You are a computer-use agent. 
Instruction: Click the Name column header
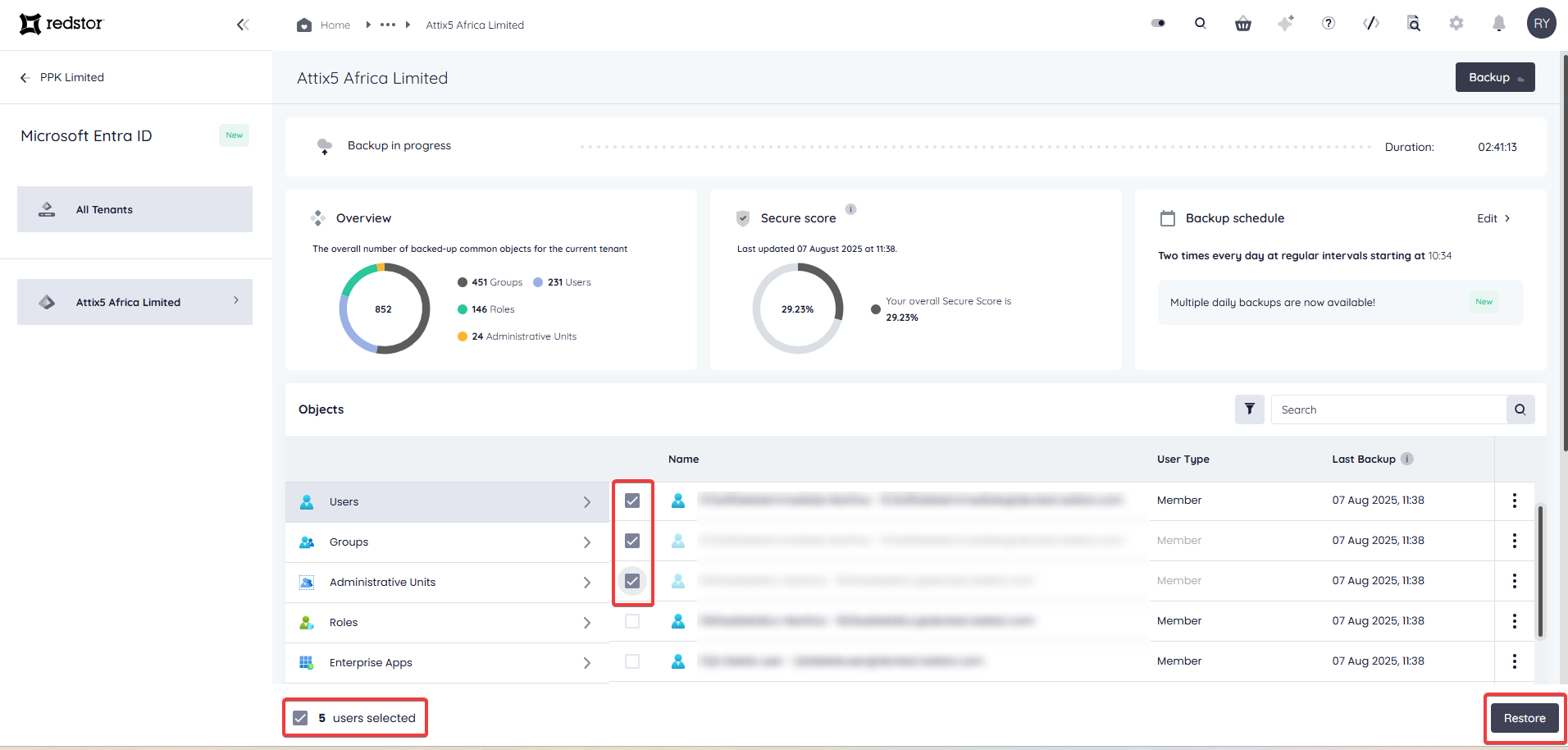click(x=683, y=460)
